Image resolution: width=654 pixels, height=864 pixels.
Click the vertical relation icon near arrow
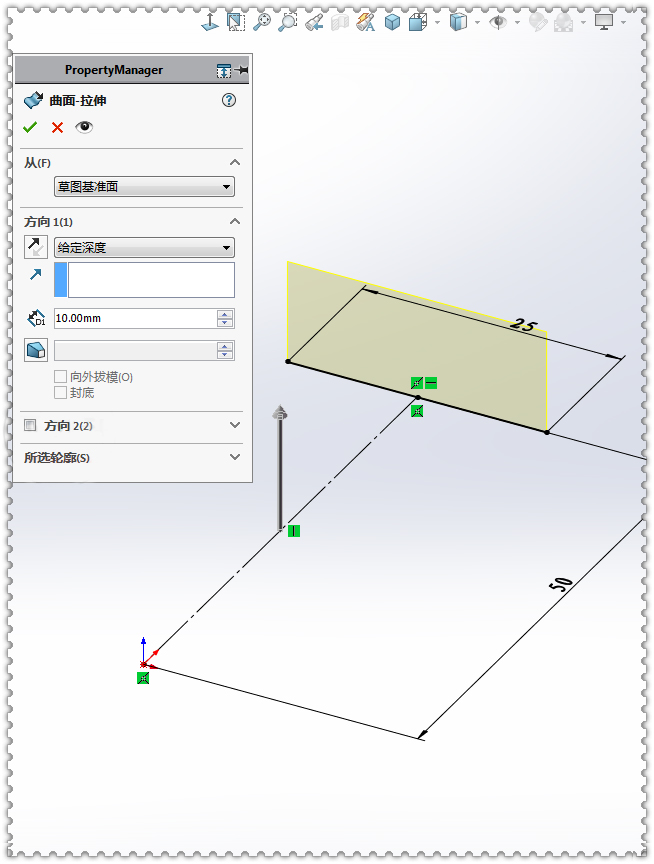(294, 531)
